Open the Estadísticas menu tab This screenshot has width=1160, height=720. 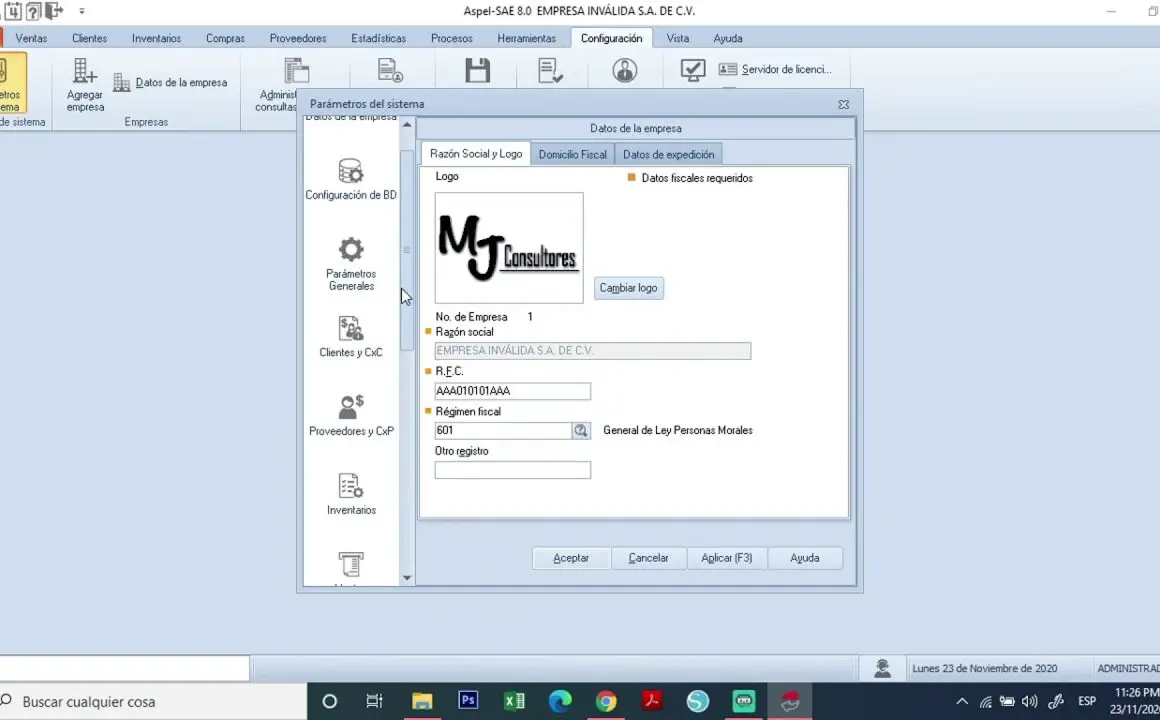pos(378,38)
